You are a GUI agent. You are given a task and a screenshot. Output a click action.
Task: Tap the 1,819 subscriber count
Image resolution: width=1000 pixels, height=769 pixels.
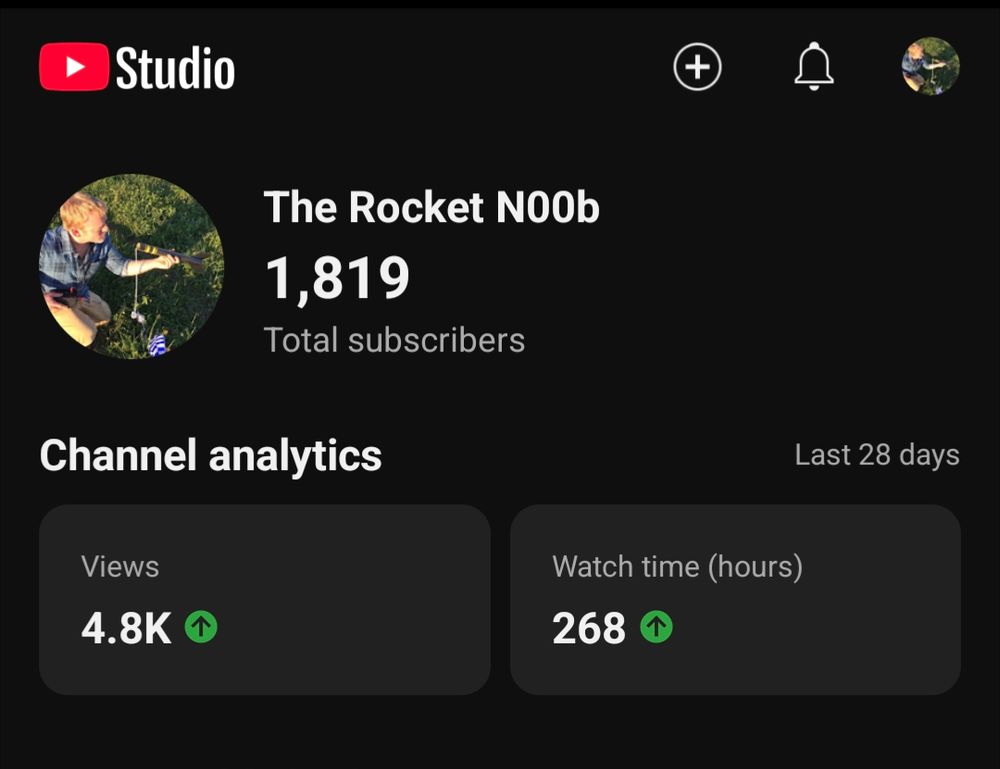(337, 278)
